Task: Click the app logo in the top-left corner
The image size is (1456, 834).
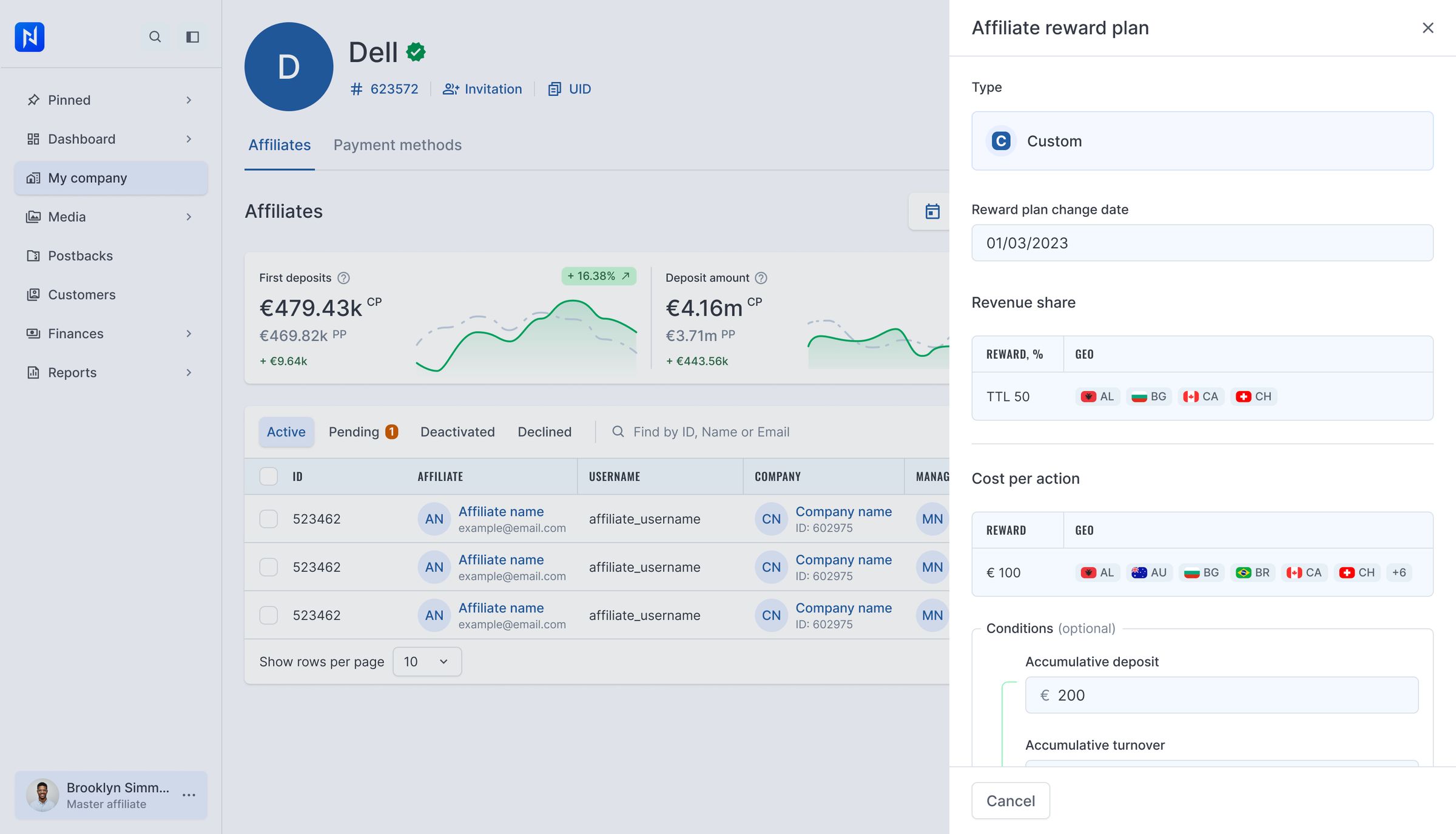Action: pos(30,37)
